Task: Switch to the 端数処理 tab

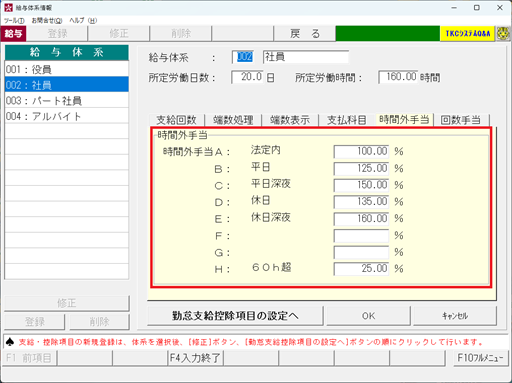Action: click(233, 120)
